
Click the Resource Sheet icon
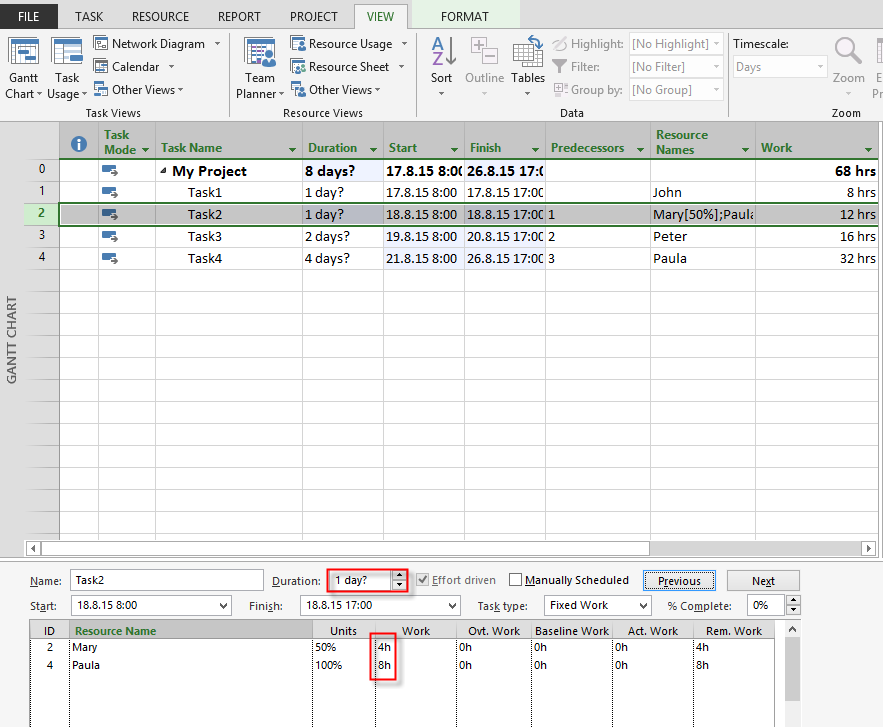pyautogui.click(x=298, y=67)
